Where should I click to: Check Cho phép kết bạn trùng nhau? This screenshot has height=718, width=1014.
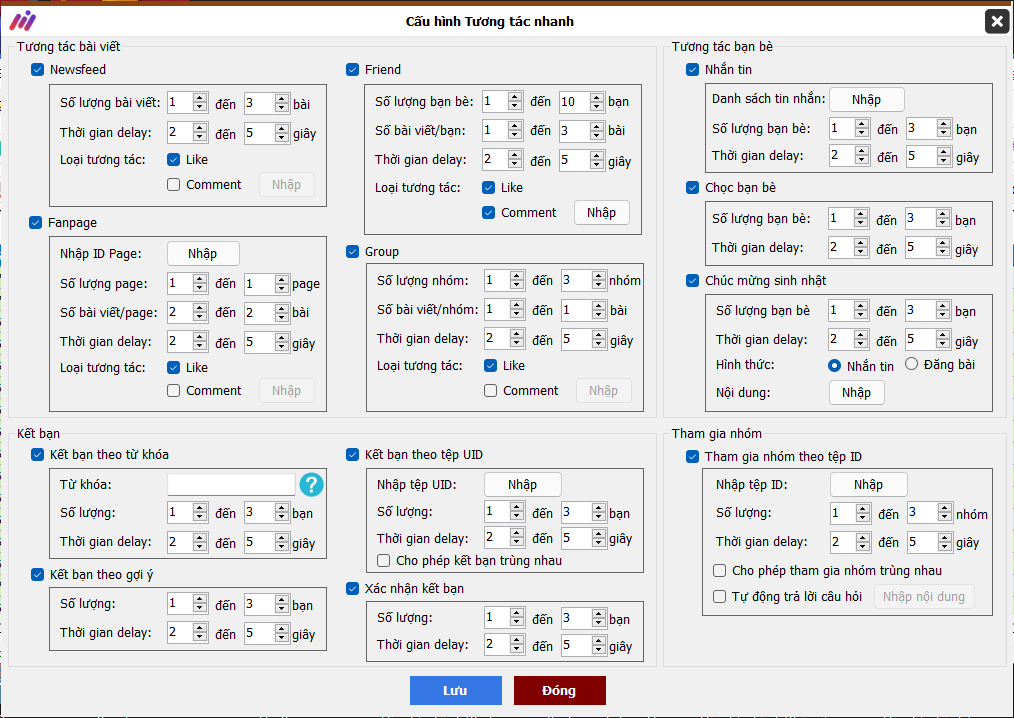point(384,561)
